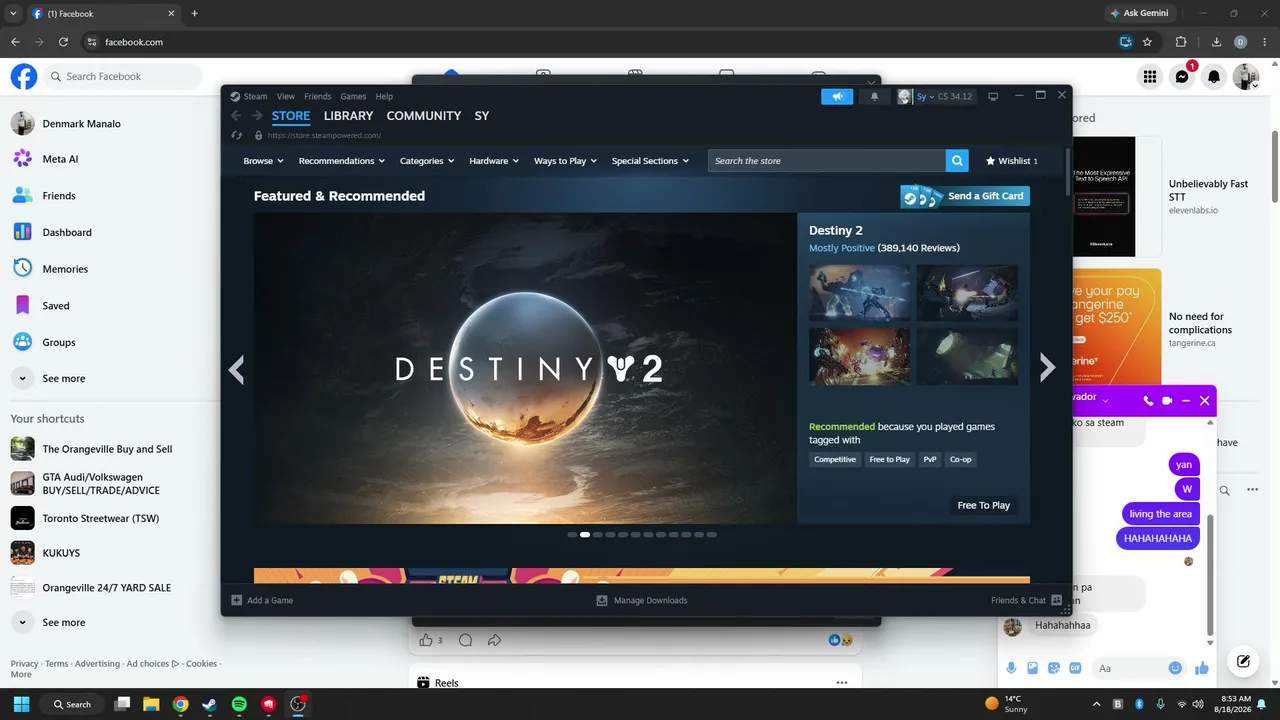The image size is (1280, 720).
Task: Open the Special Sections dropdown
Action: [x=650, y=161]
